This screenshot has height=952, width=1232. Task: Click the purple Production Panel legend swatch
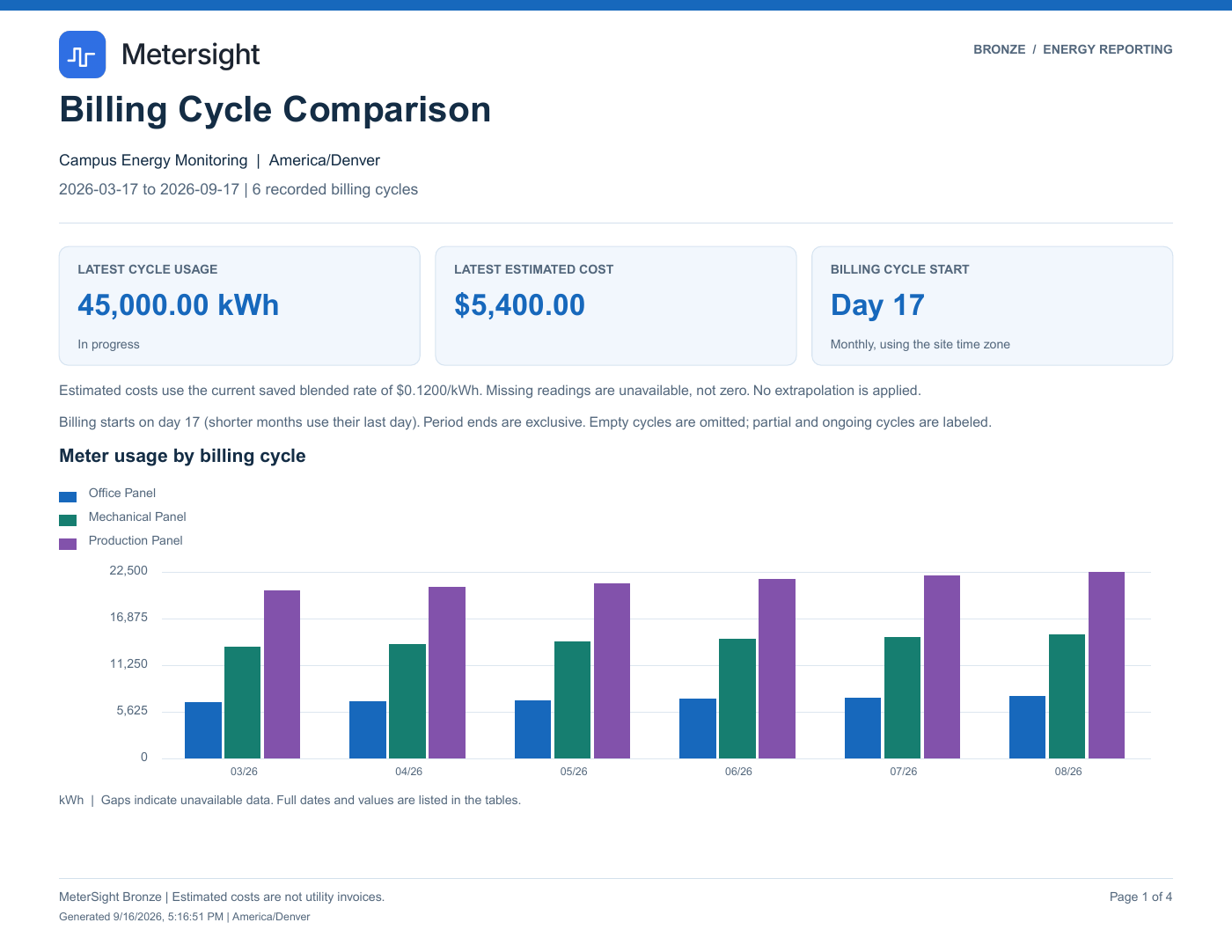tap(68, 545)
